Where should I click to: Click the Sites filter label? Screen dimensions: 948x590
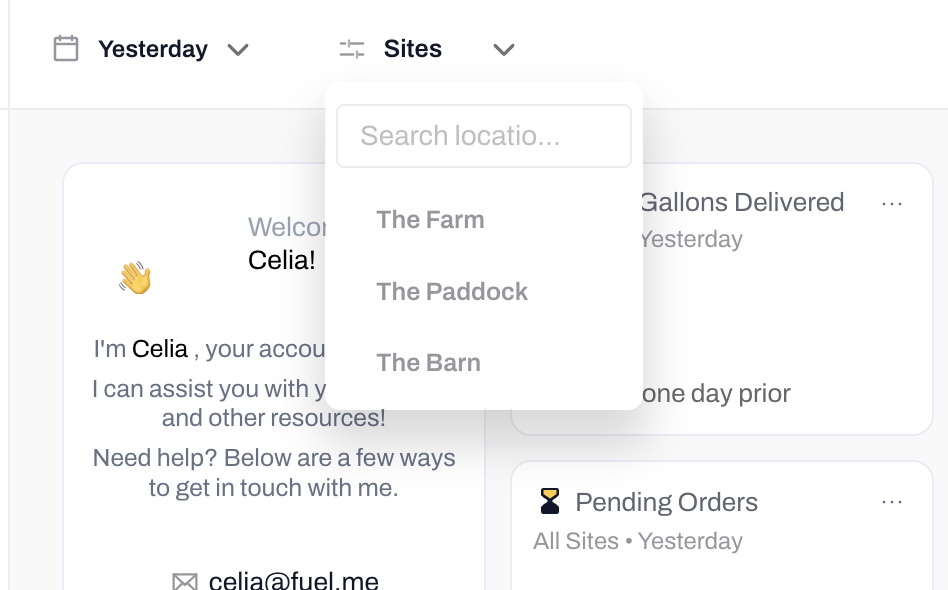point(413,49)
